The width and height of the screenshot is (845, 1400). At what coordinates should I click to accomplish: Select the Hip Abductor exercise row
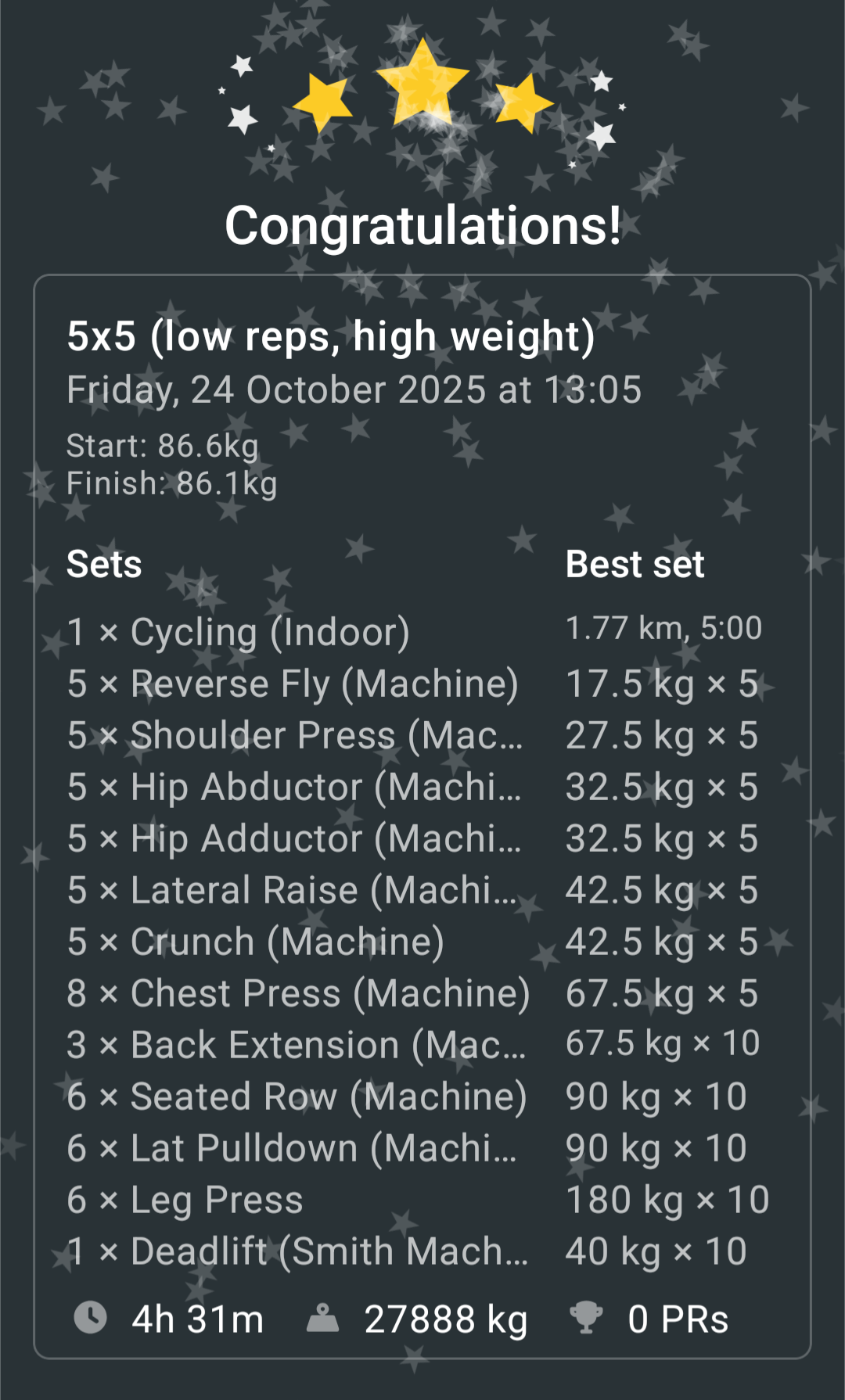(293, 787)
